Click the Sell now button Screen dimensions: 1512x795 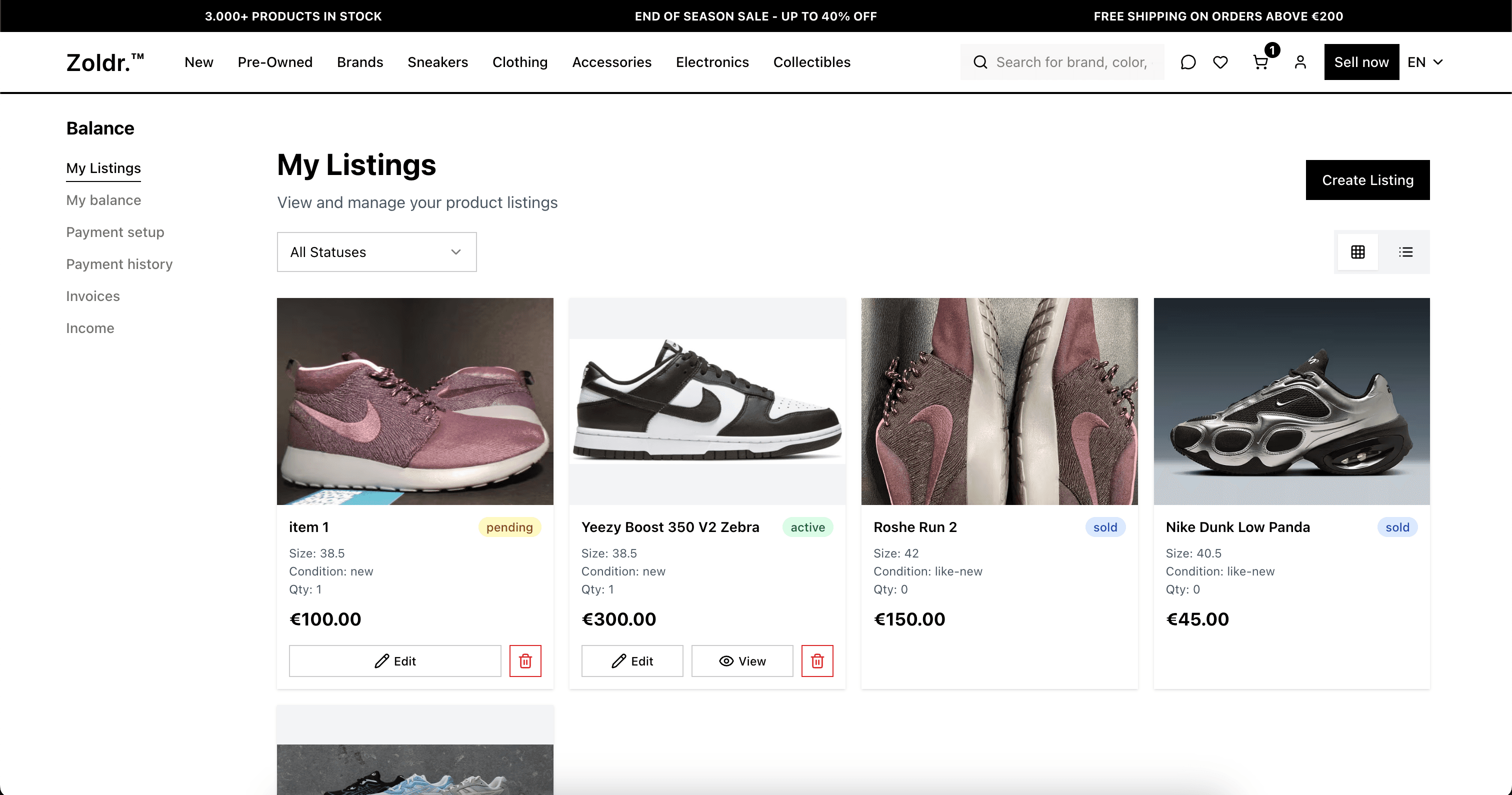pos(1361,61)
